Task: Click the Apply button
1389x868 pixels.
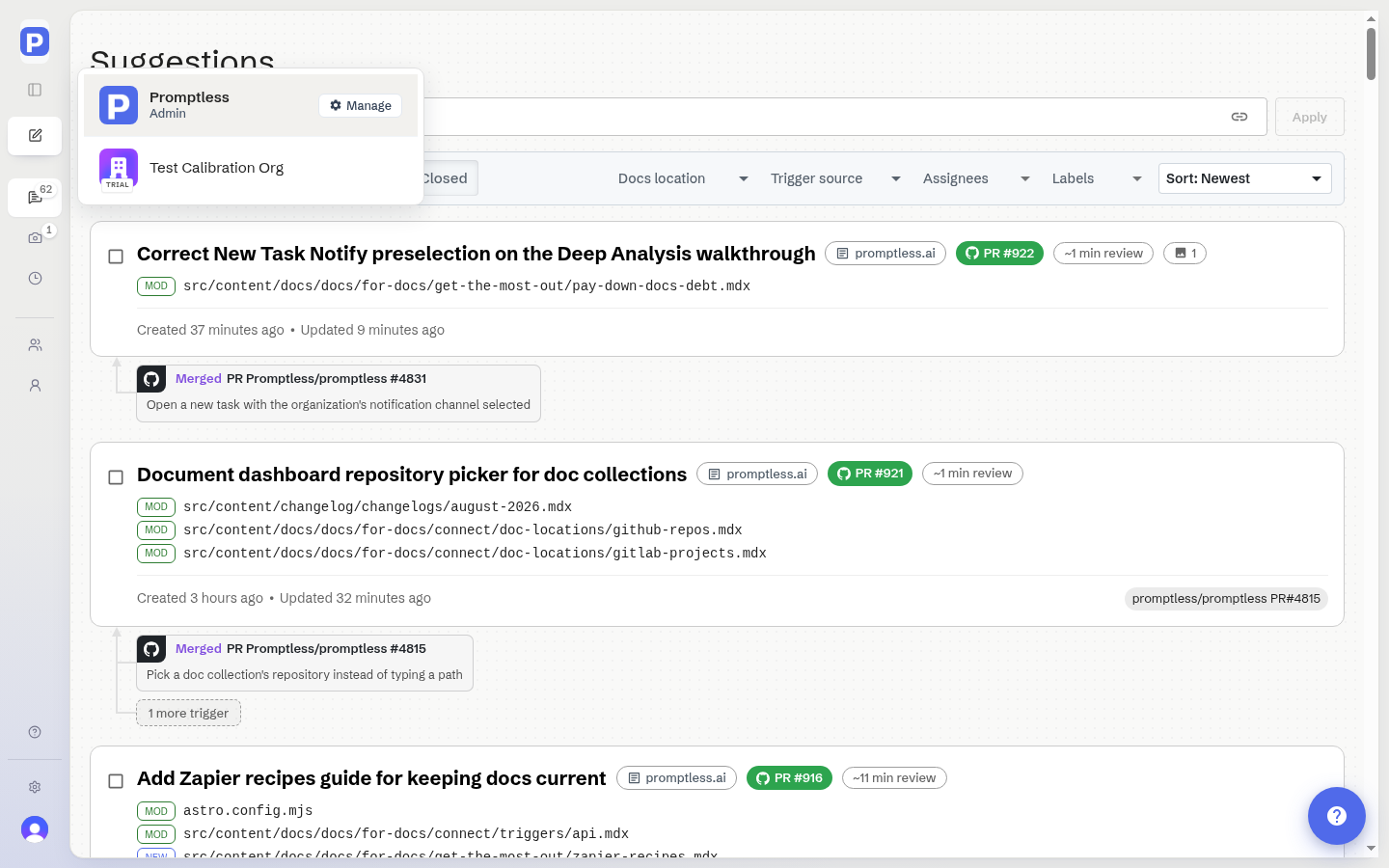Action: click(1309, 117)
